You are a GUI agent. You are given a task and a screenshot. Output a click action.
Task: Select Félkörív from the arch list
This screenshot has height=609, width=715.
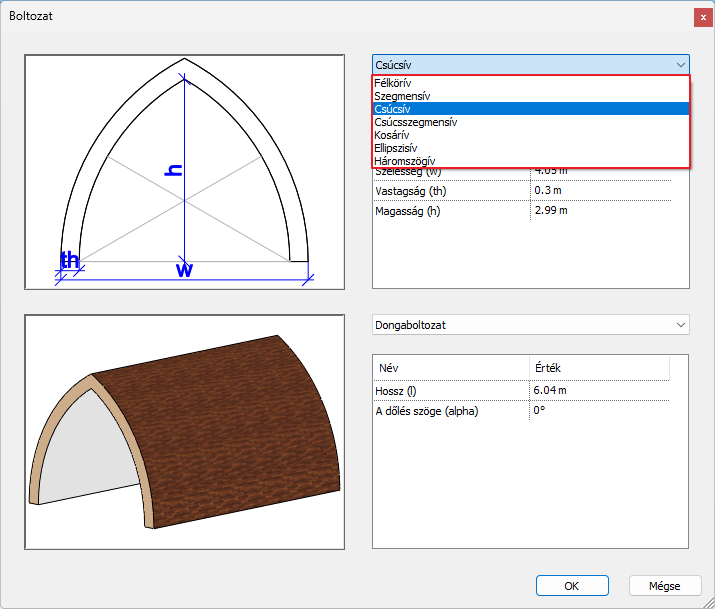click(x=393, y=83)
